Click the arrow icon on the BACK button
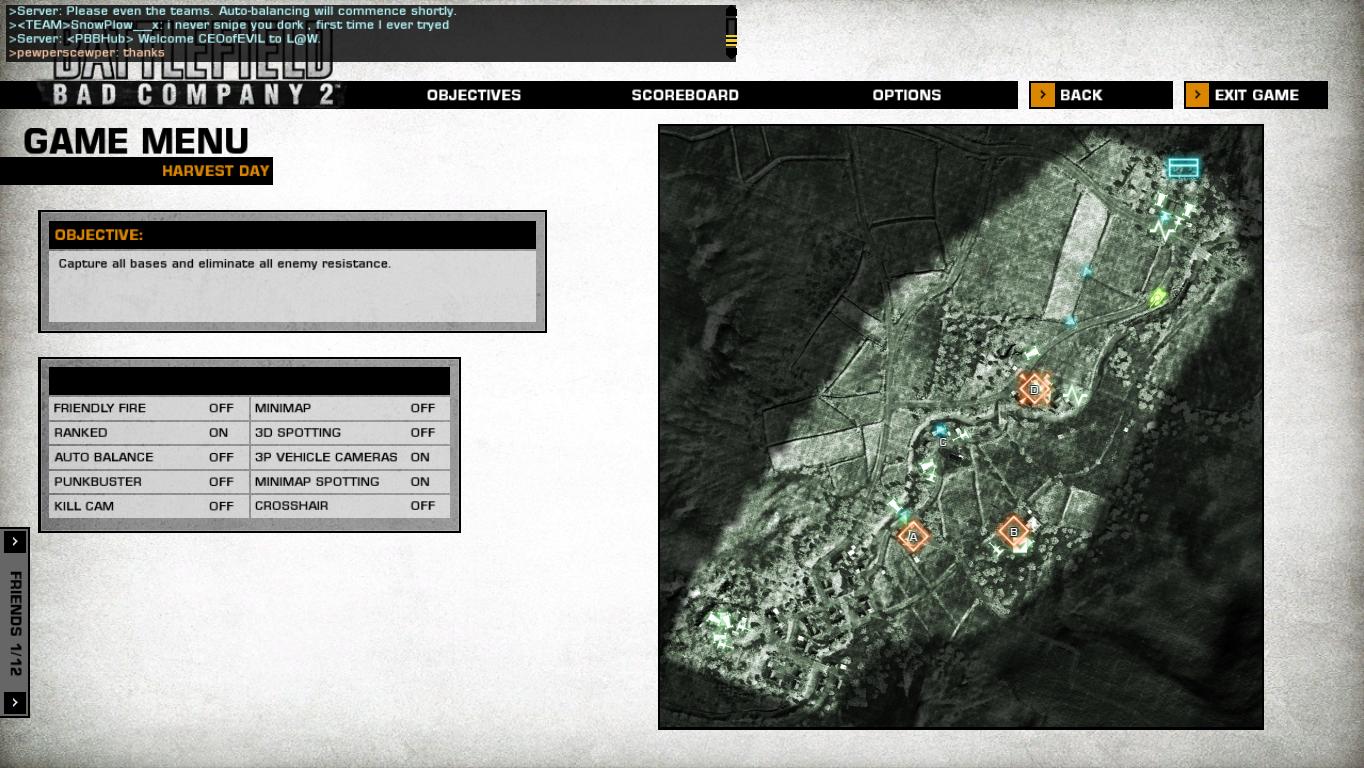Image resolution: width=1364 pixels, height=768 pixels. (x=1043, y=95)
